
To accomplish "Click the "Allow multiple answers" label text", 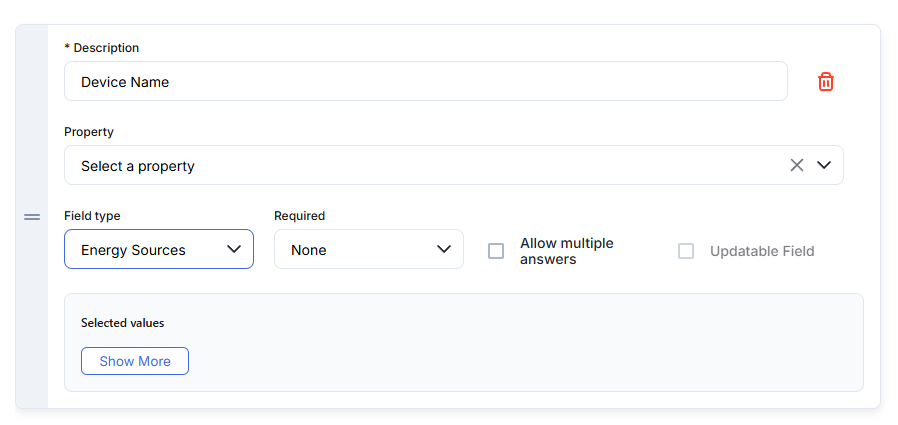I will pyautogui.click(x=566, y=251).
